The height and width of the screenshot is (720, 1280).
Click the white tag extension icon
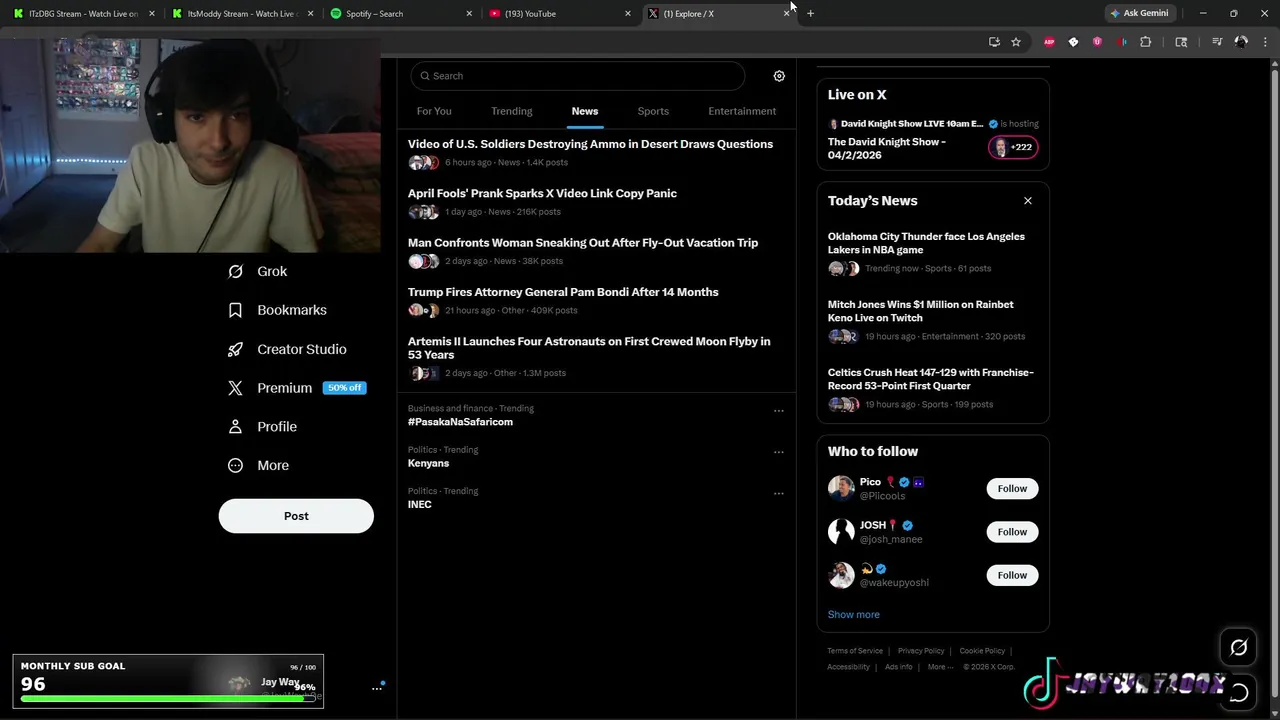[x=1073, y=42]
